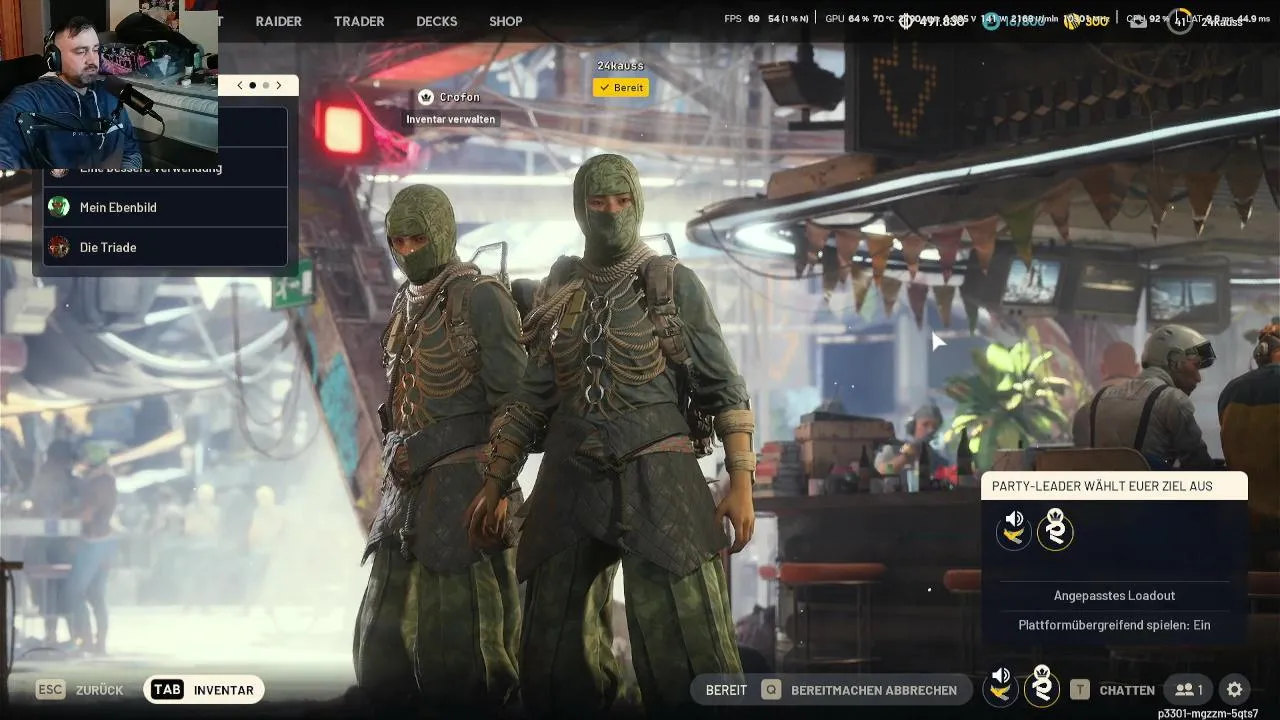The height and width of the screenshot is (720, 1280).
Task: Click yellow bird avatar in bottom bar
Action: pyautogui.click(x=1000, y=690)
